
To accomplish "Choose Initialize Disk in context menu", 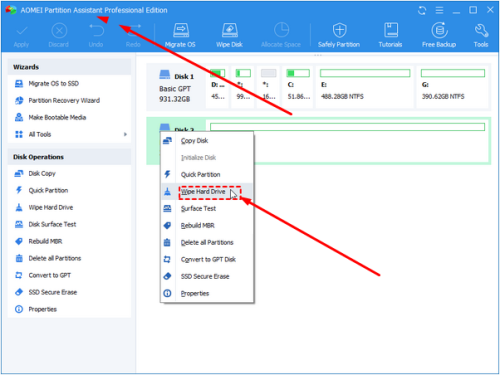I will coord(207,158).
